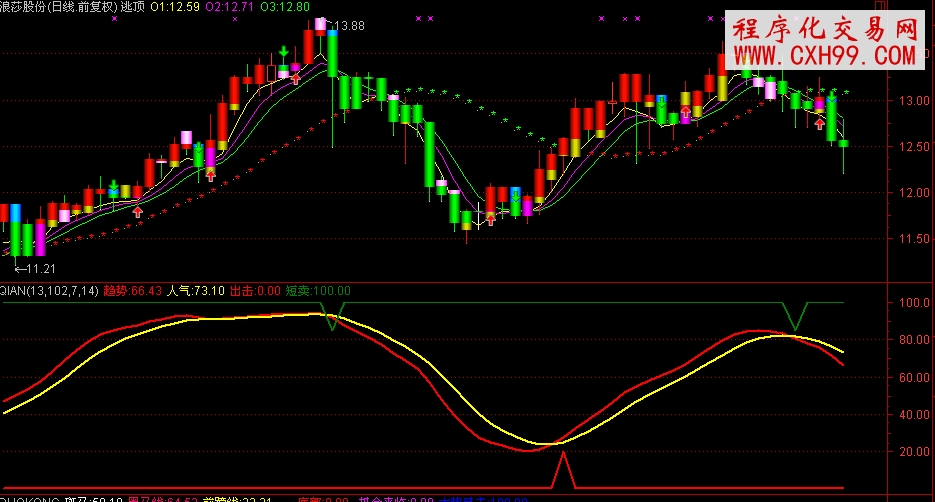Click the last red up arrow at far right
This screenshot has height=502, width=935.
pos(820,124)
